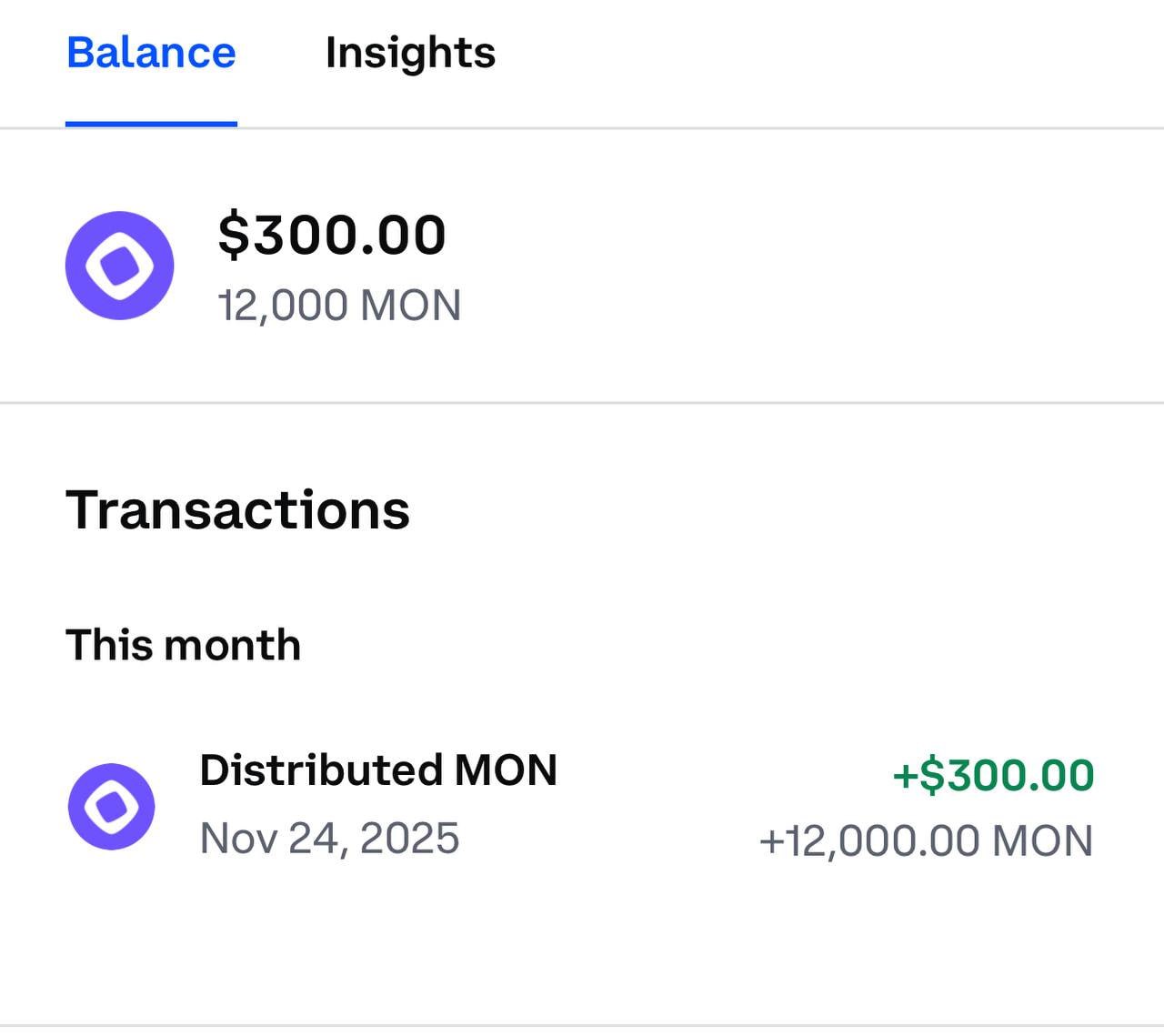Viewport: 1164px width, 1036px height.
Task: Tap the 12,000 MON balance quantity
Action: (339, 306)
